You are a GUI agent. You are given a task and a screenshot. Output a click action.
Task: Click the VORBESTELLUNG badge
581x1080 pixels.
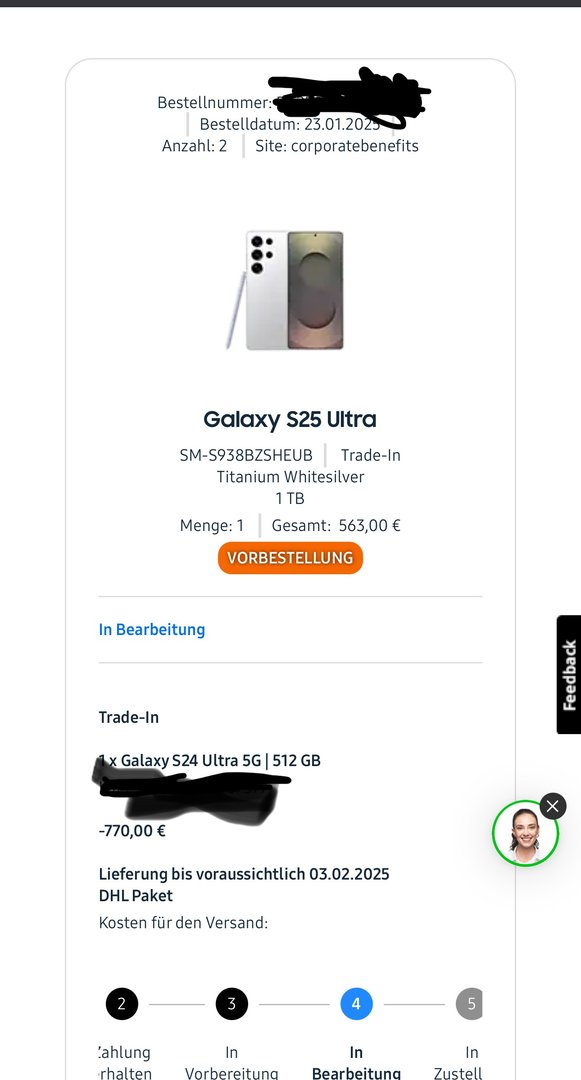tap(290, 558)
